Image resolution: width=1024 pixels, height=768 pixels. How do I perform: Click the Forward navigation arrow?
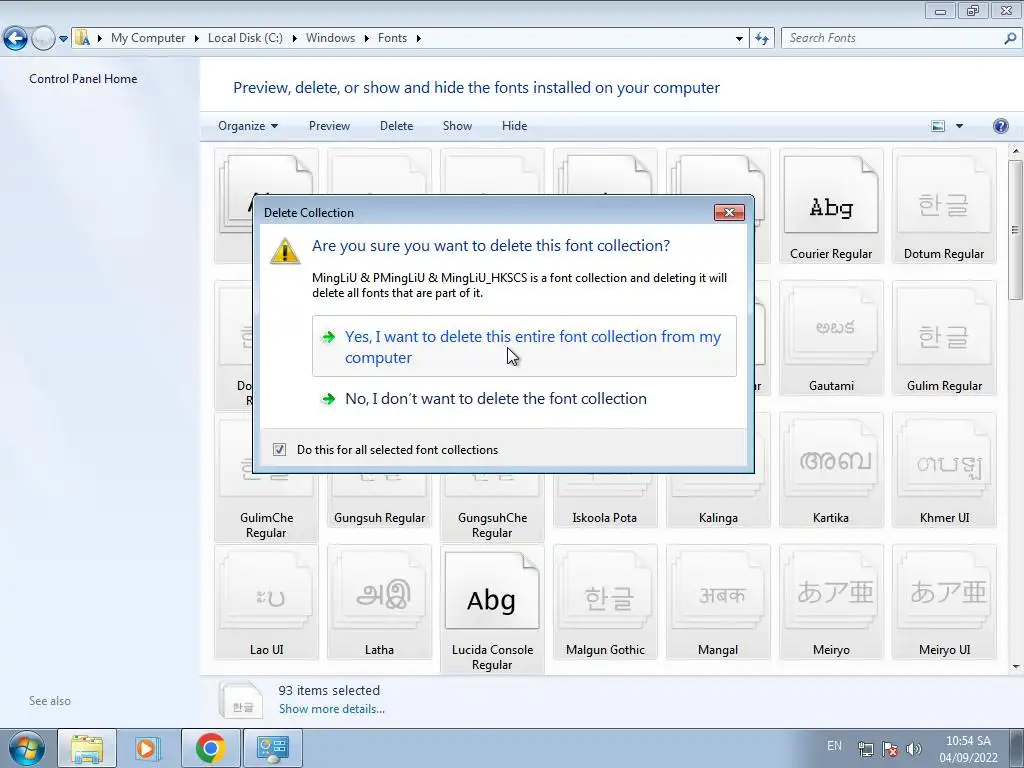[43, 39]
